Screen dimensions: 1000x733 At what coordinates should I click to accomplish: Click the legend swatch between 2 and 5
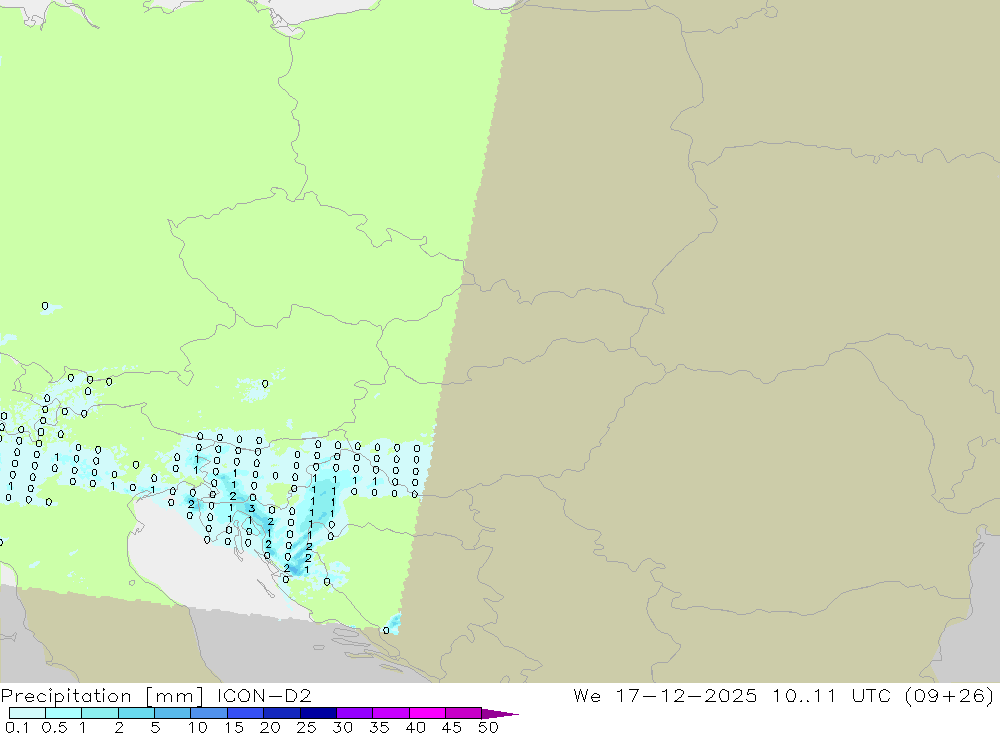pyautogui.click(x=136, y=713)
